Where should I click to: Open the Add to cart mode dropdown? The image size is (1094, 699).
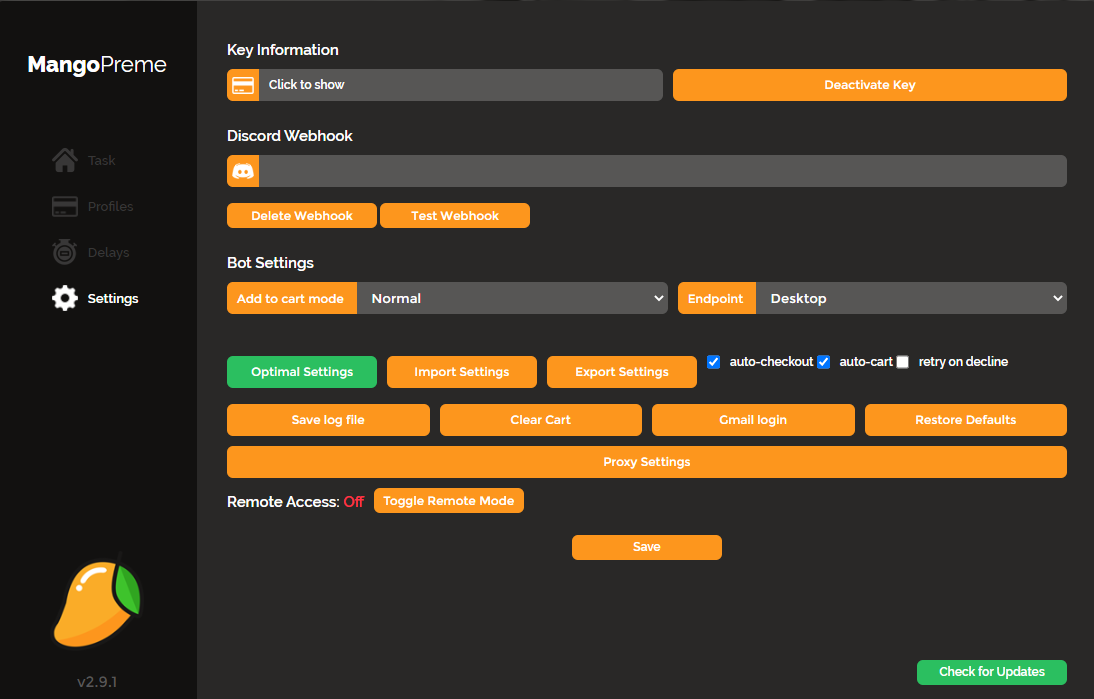click(x=512, y=298)
